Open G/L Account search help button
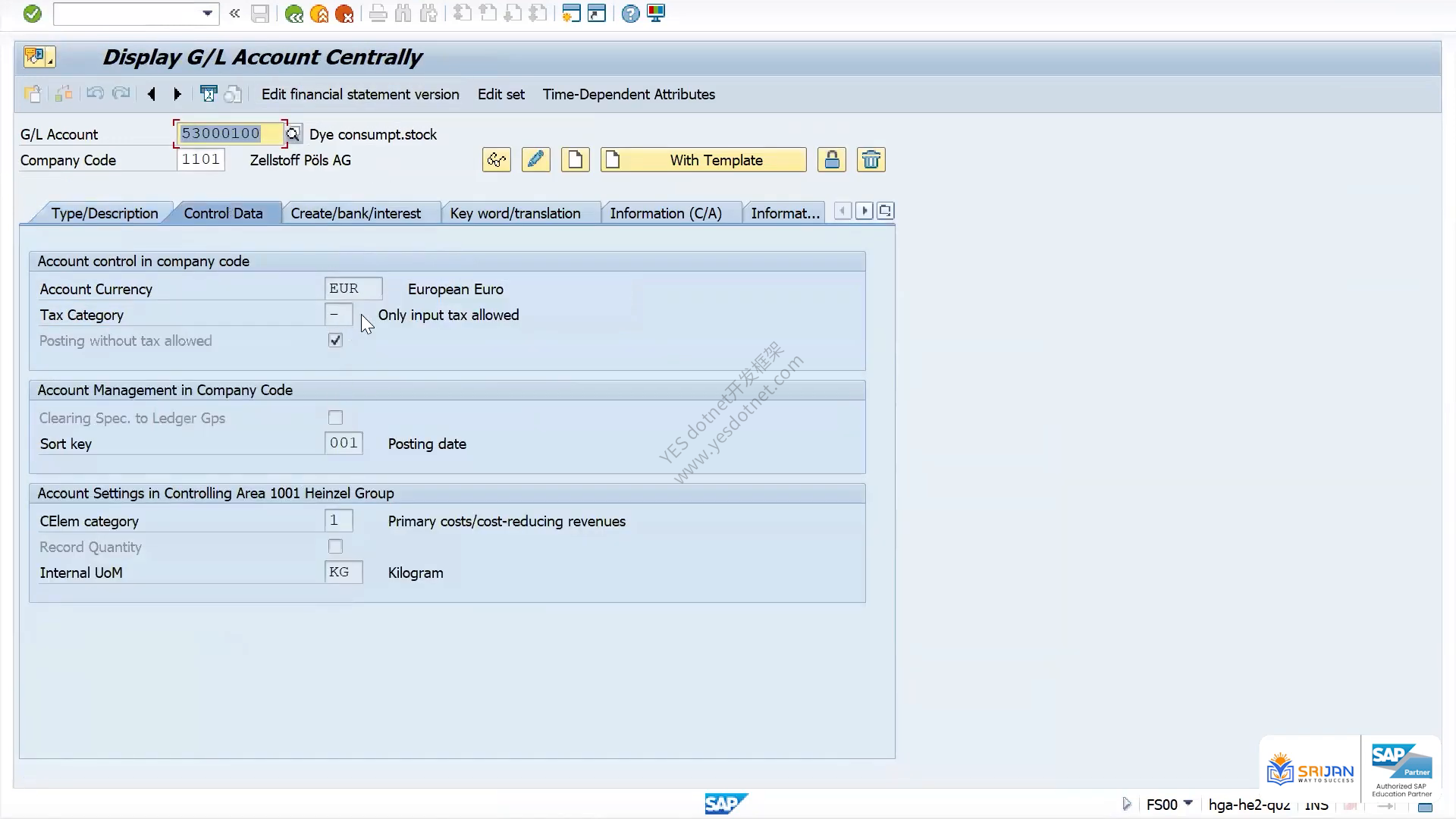1456x819 pixels. point(293,134)
